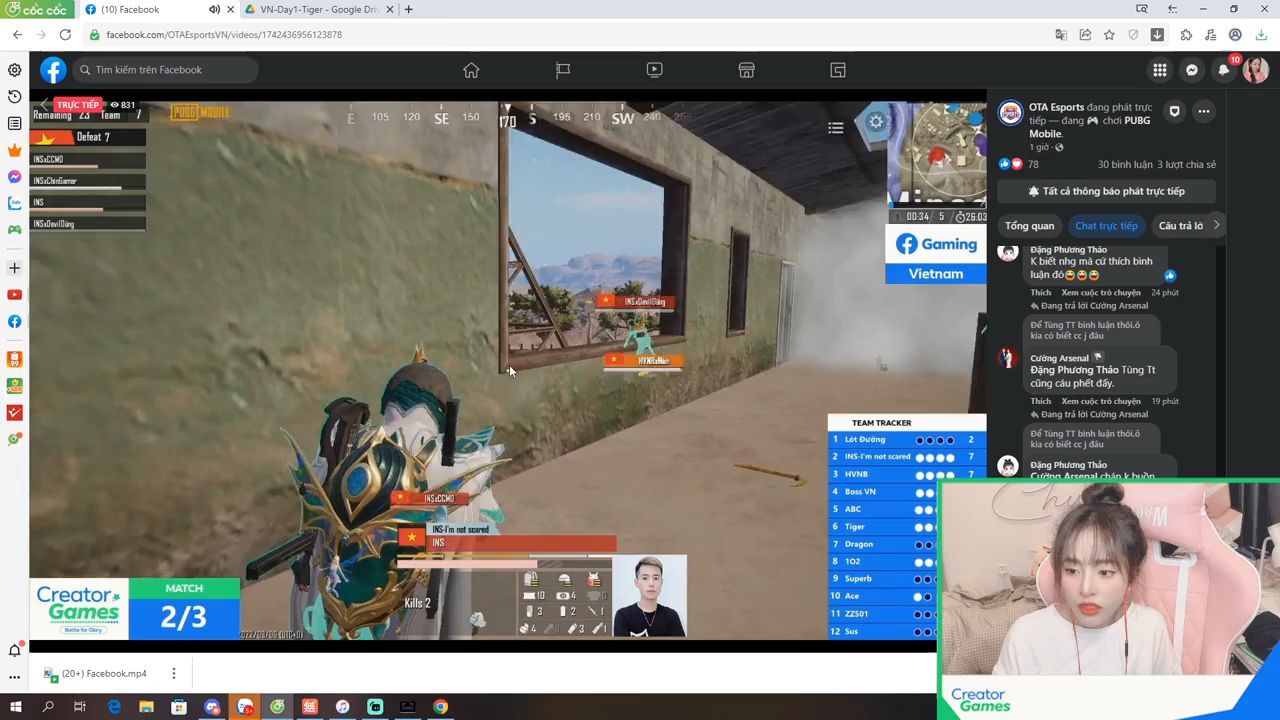
Task: Open Facebook home feed icon
Action: (x=471, y=70)
